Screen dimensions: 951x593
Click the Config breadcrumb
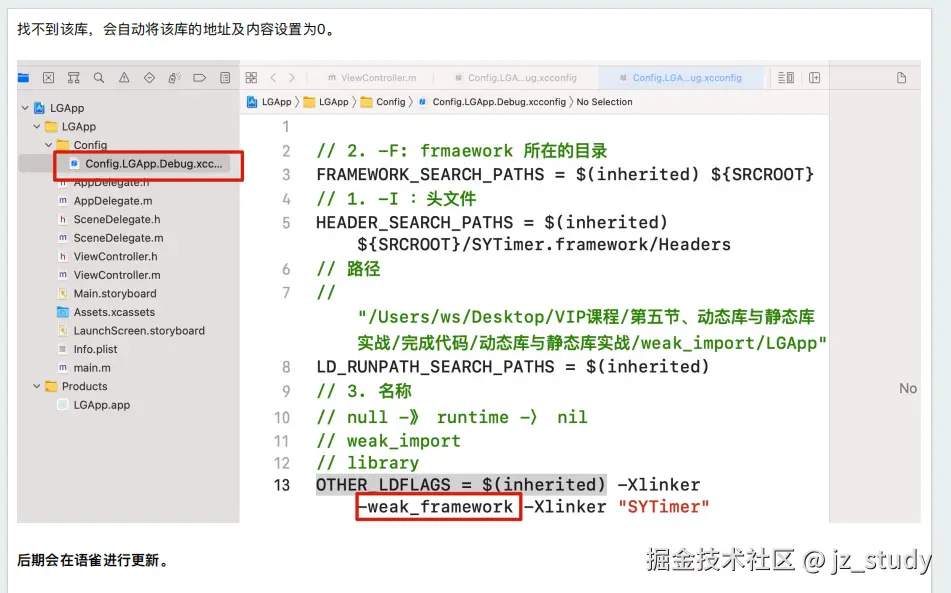coord(383,102)
